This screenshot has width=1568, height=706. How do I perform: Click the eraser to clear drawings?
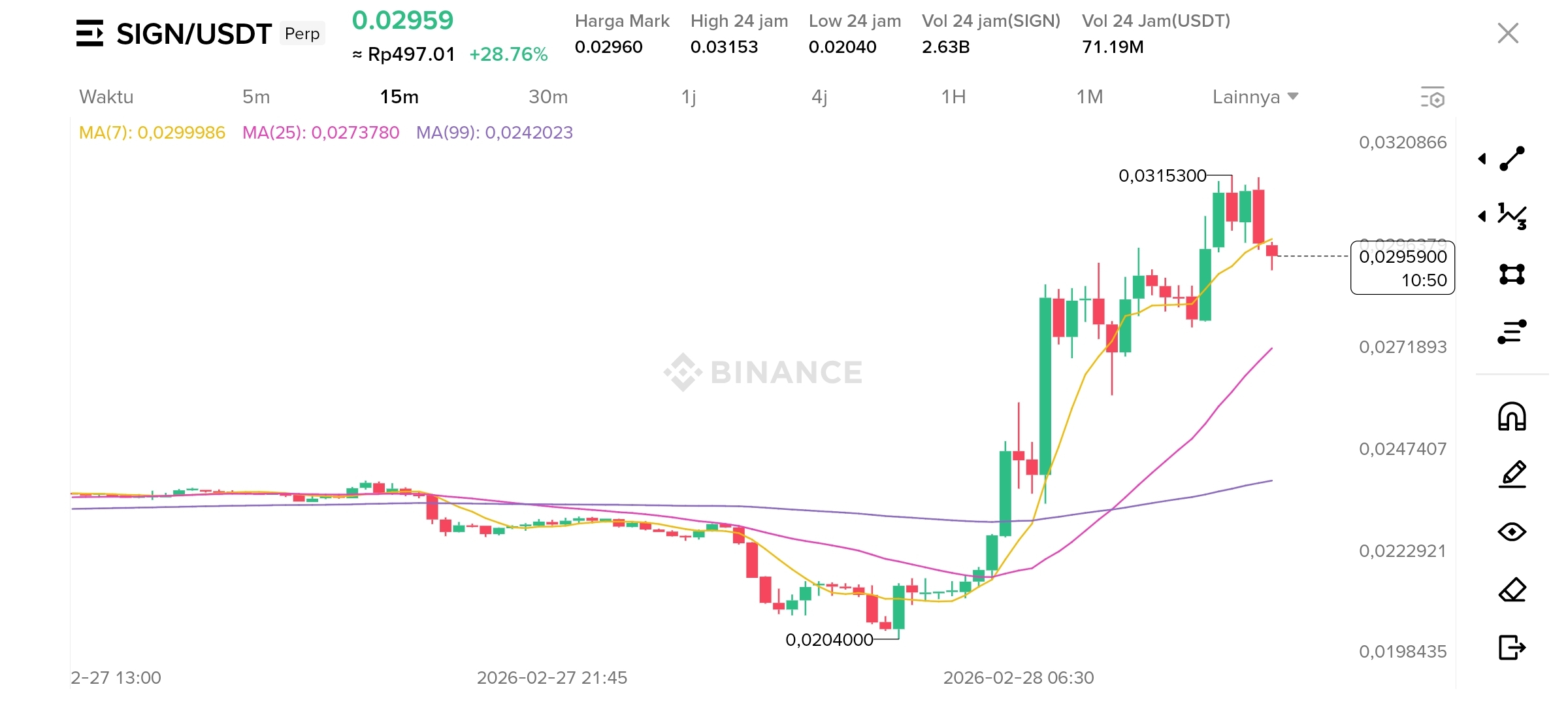point(1512,590)
